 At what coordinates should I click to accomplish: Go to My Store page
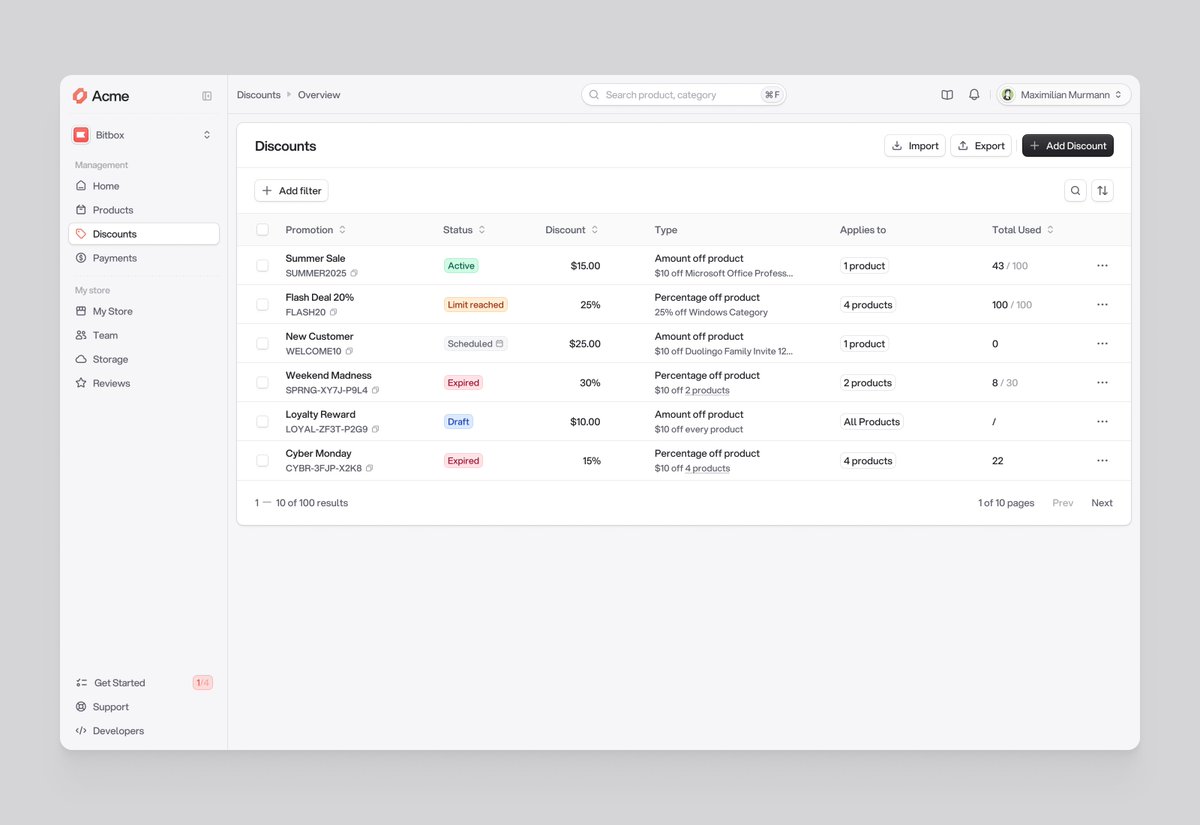pyautogui.click(x=144, y=311)
